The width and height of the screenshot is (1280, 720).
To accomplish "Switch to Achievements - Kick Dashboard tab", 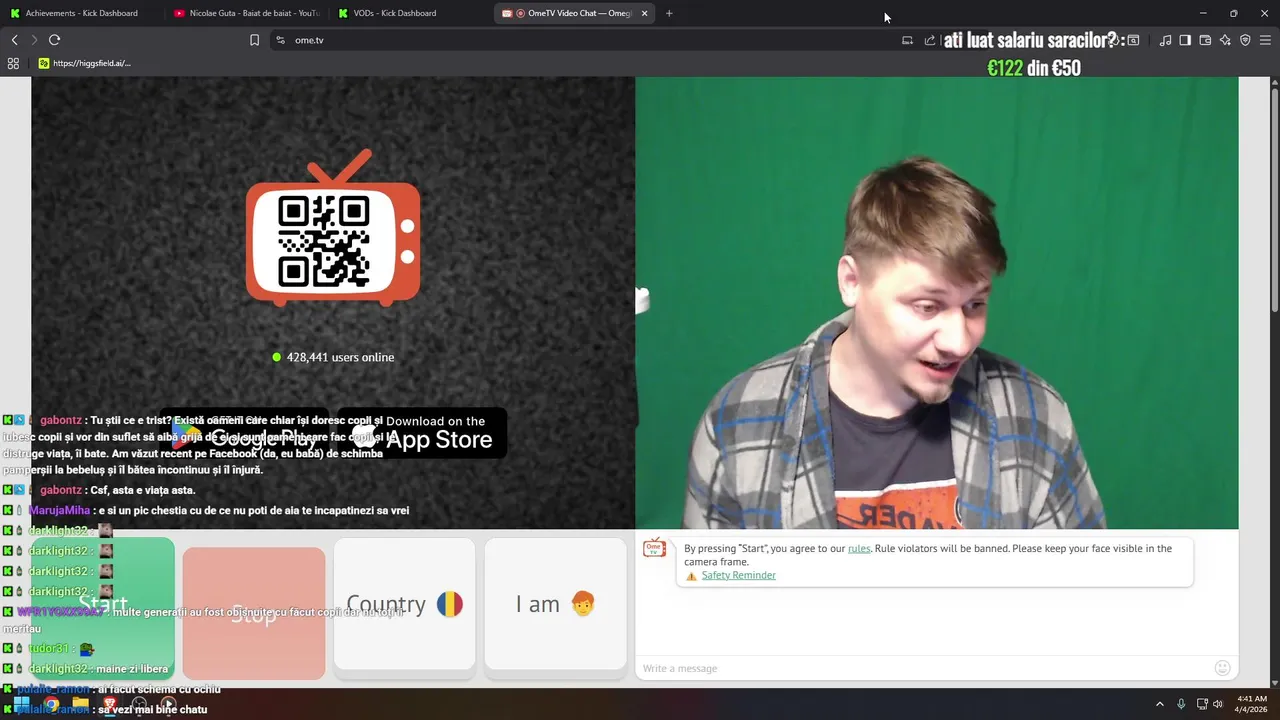I will (x=82, y=13).
